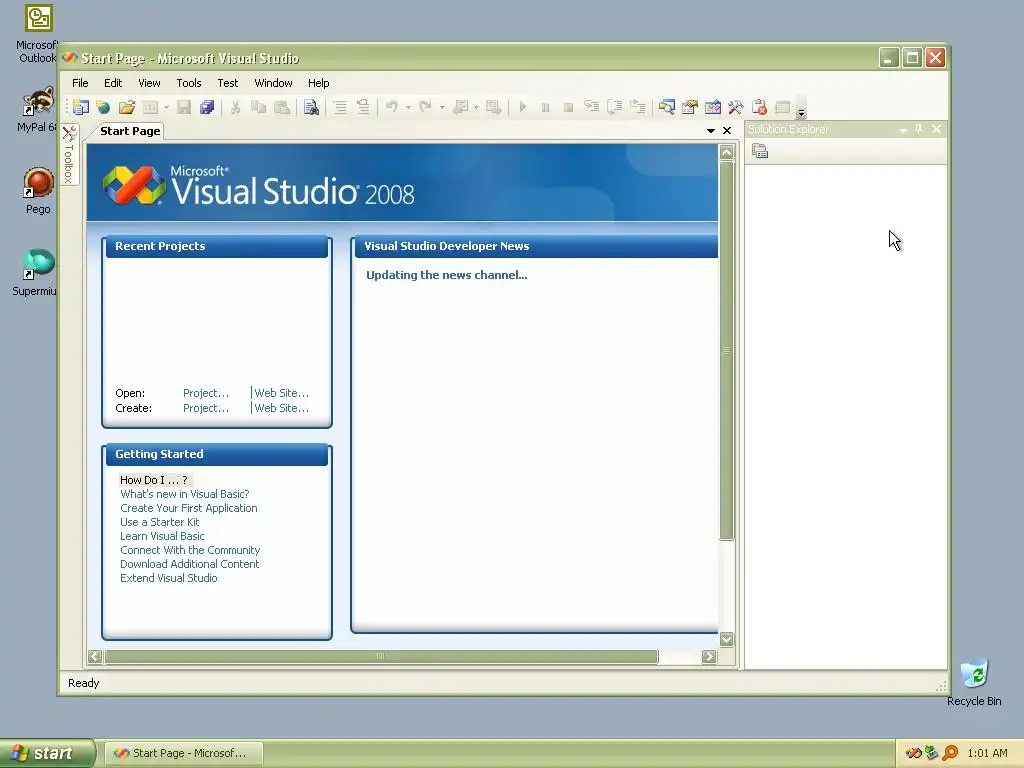Open the Tools menu

coord(189,83)
